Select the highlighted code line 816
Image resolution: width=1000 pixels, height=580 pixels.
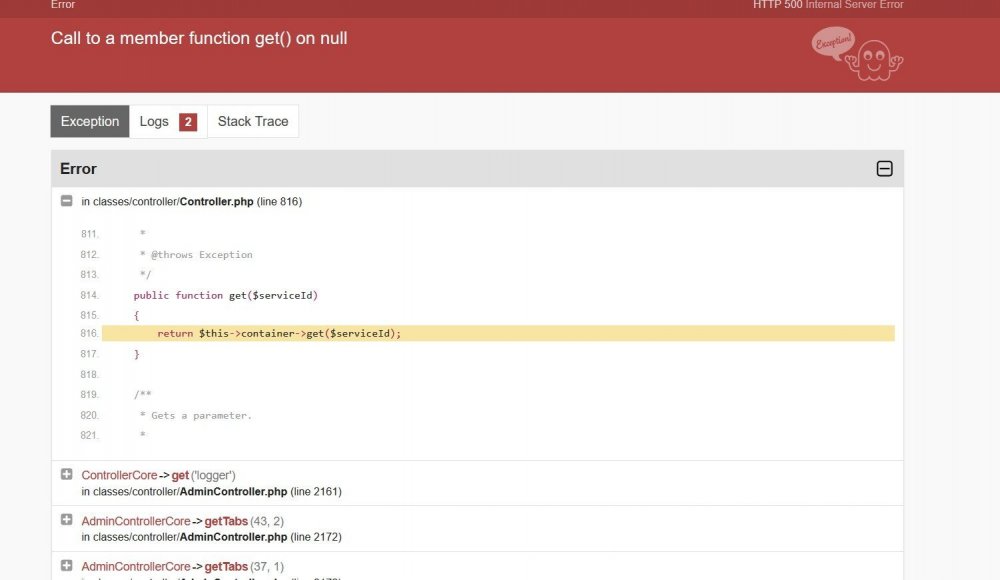point(498,333)
